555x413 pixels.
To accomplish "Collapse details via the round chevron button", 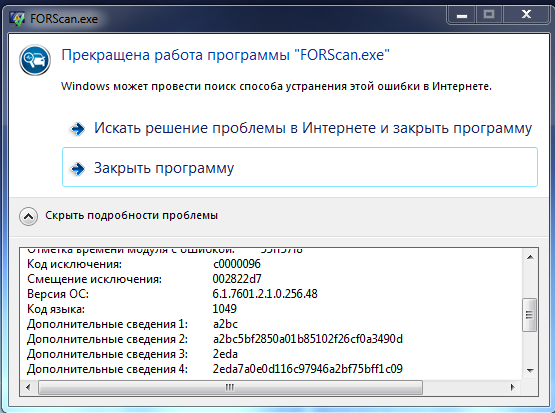I will [28, 216].
